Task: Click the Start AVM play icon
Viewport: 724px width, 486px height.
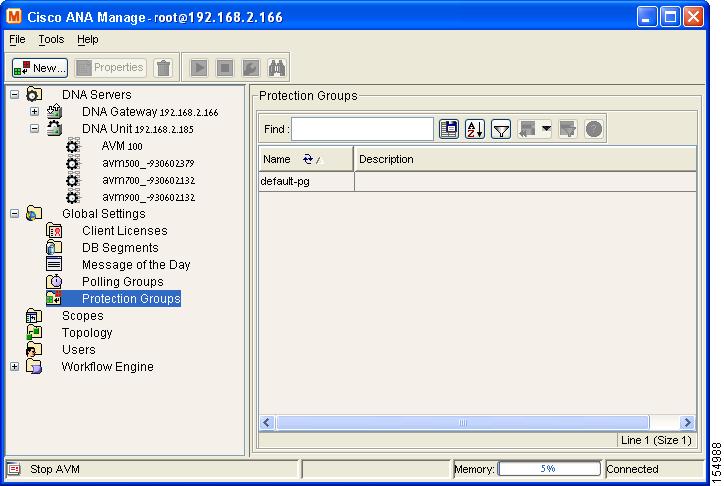Action: (199, 68)
